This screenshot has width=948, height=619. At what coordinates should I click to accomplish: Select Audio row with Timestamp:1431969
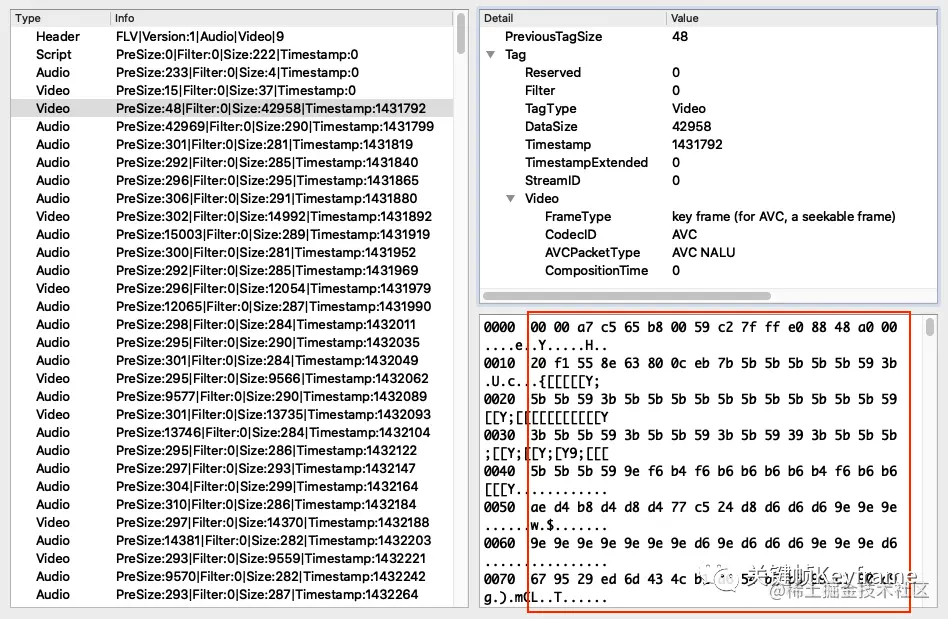tap(232, 270)
